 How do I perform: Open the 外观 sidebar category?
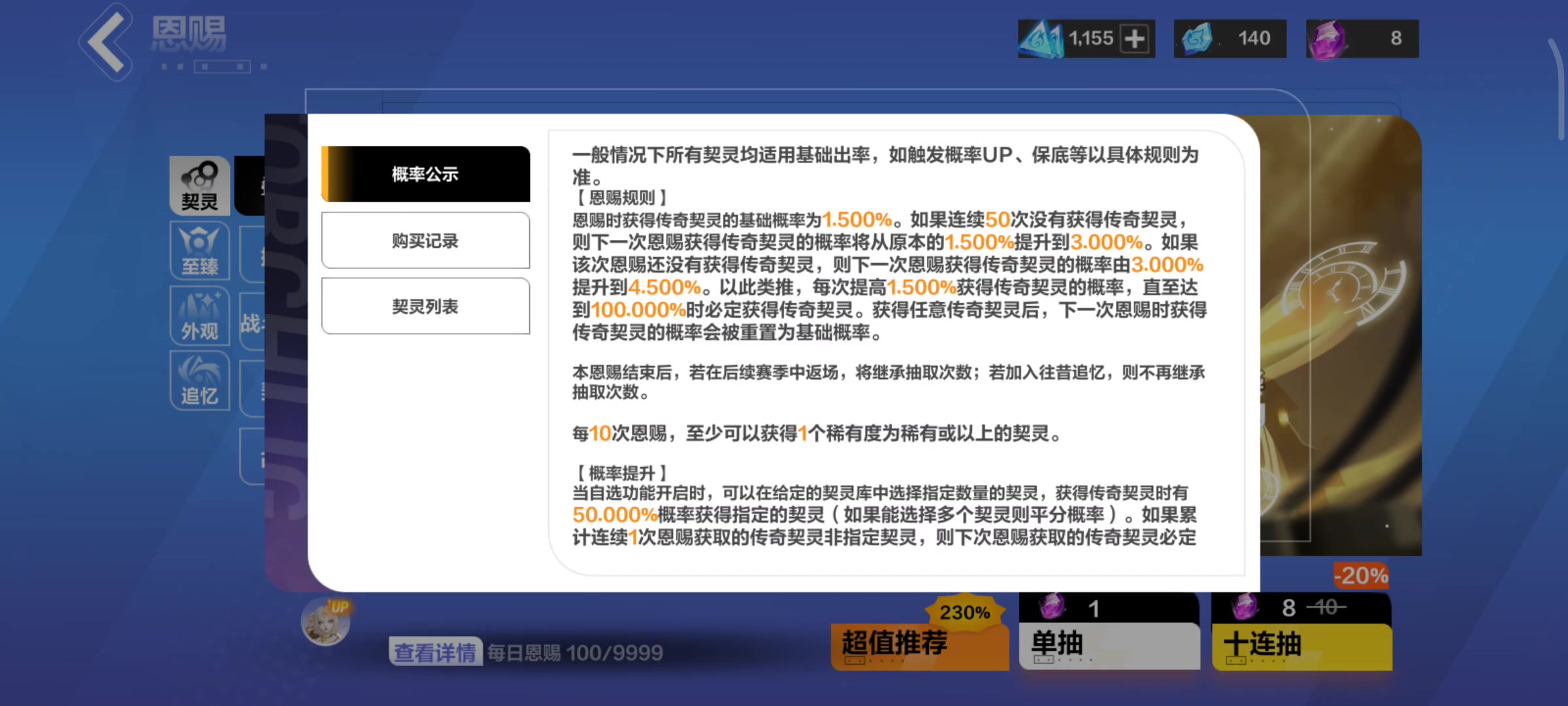[200, 316]
